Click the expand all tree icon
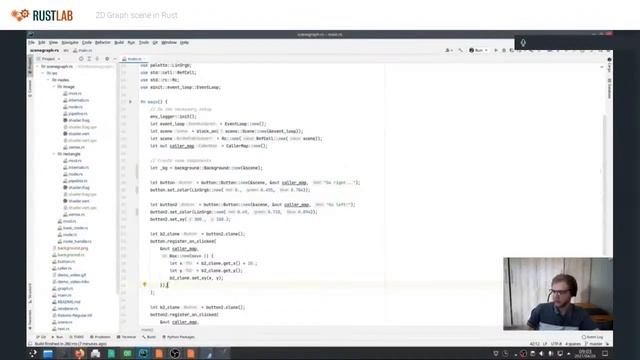Viewport: 640px width, 360px height. [x=89, y=59]
